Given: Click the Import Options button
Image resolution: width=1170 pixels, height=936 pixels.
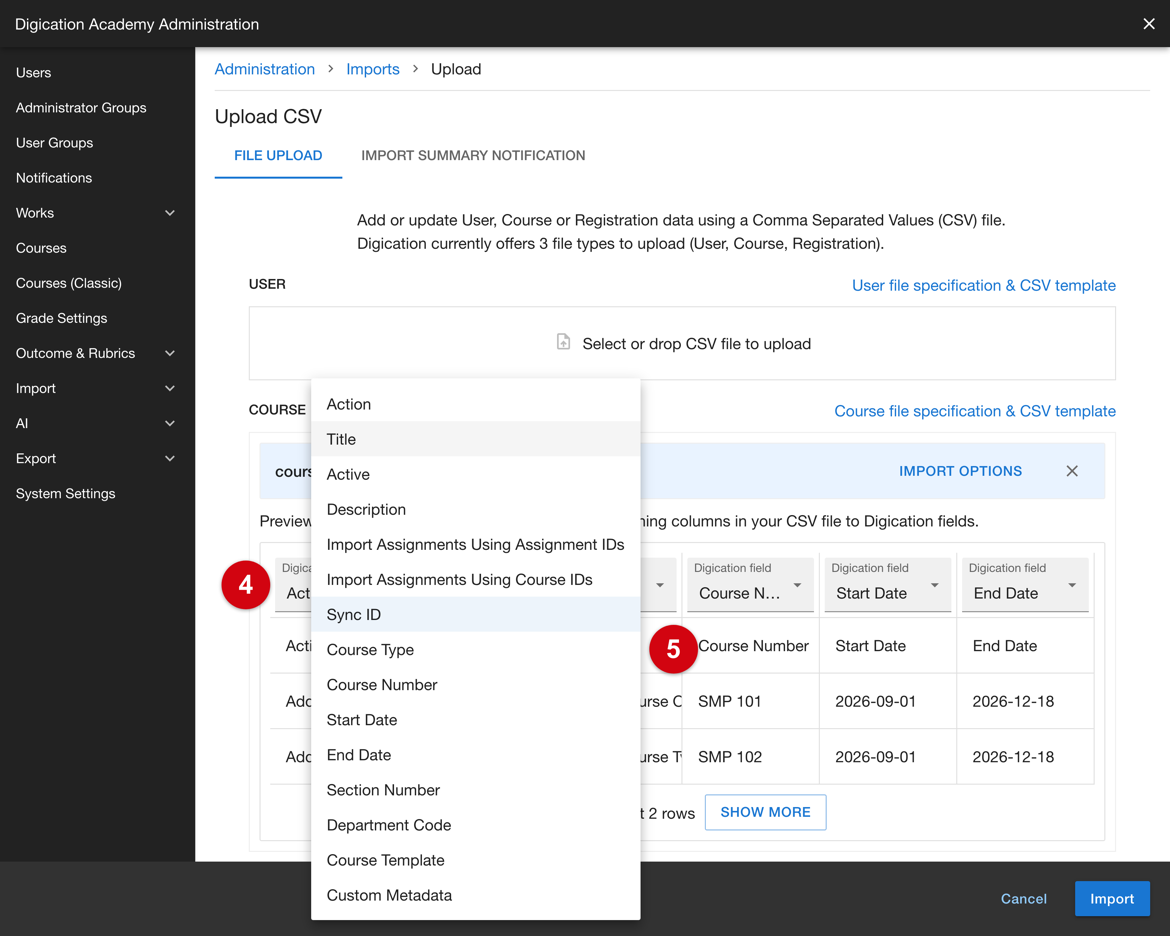Looking at the screenshot, I should pyautogui.click(x=960, y=471).
